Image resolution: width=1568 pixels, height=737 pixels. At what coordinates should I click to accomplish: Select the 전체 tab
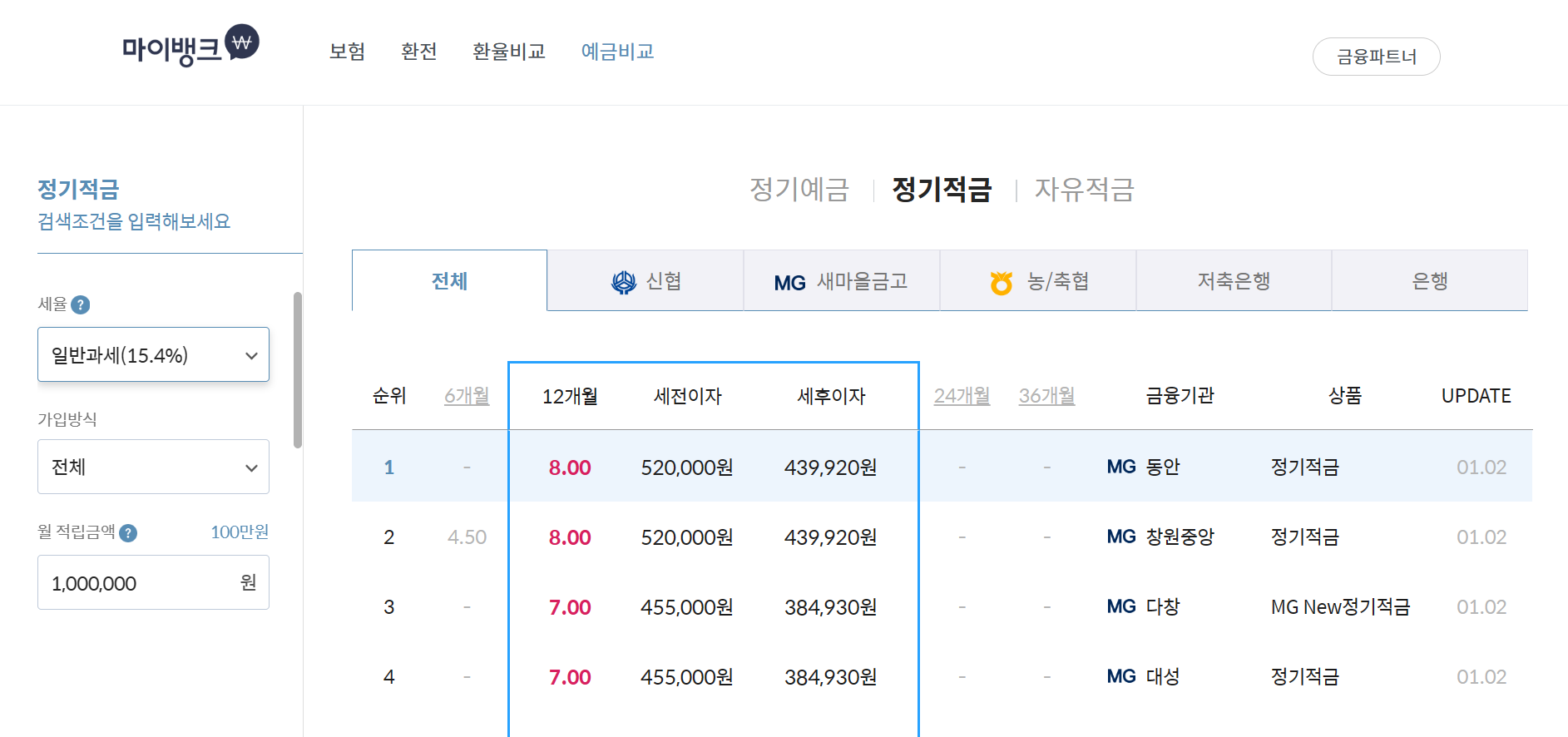[449, 280]
